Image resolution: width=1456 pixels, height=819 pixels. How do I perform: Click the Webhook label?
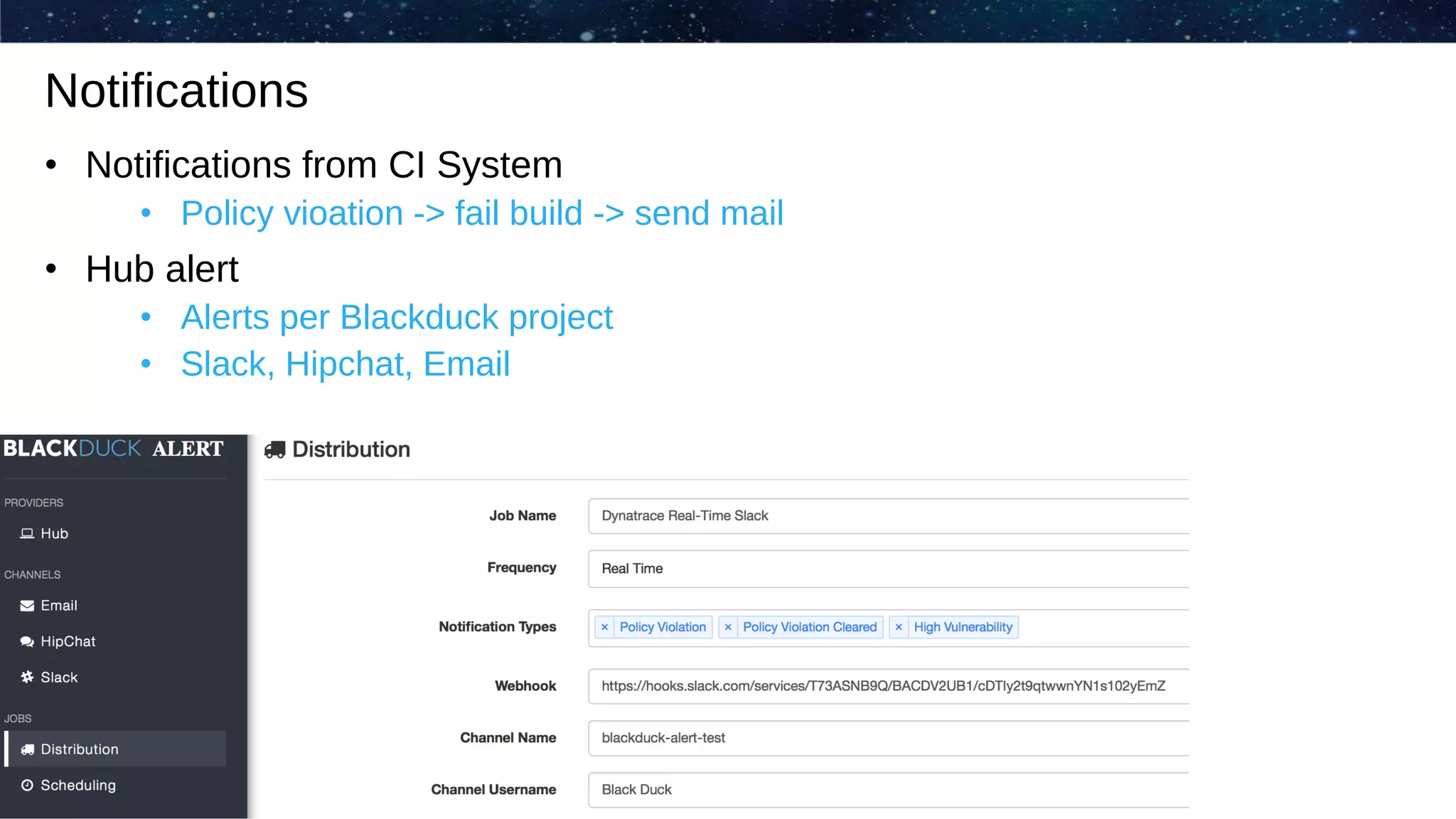(x=525, y=686)
